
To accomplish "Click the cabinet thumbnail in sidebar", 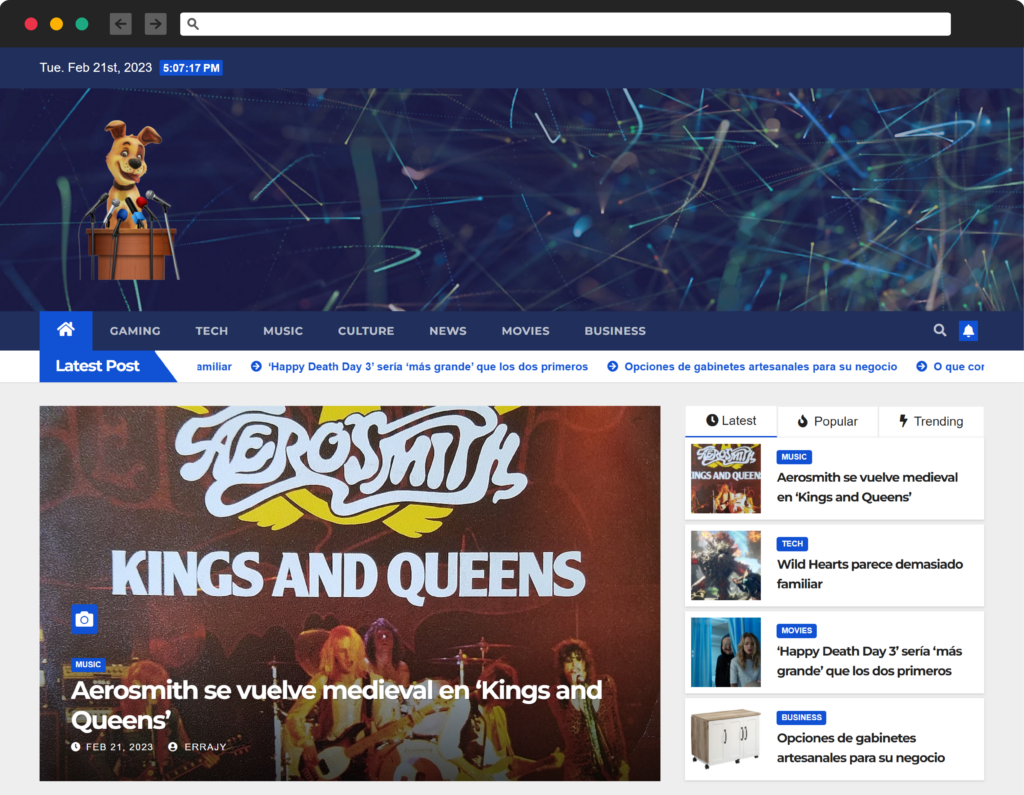I will click(x=726, y=739).
